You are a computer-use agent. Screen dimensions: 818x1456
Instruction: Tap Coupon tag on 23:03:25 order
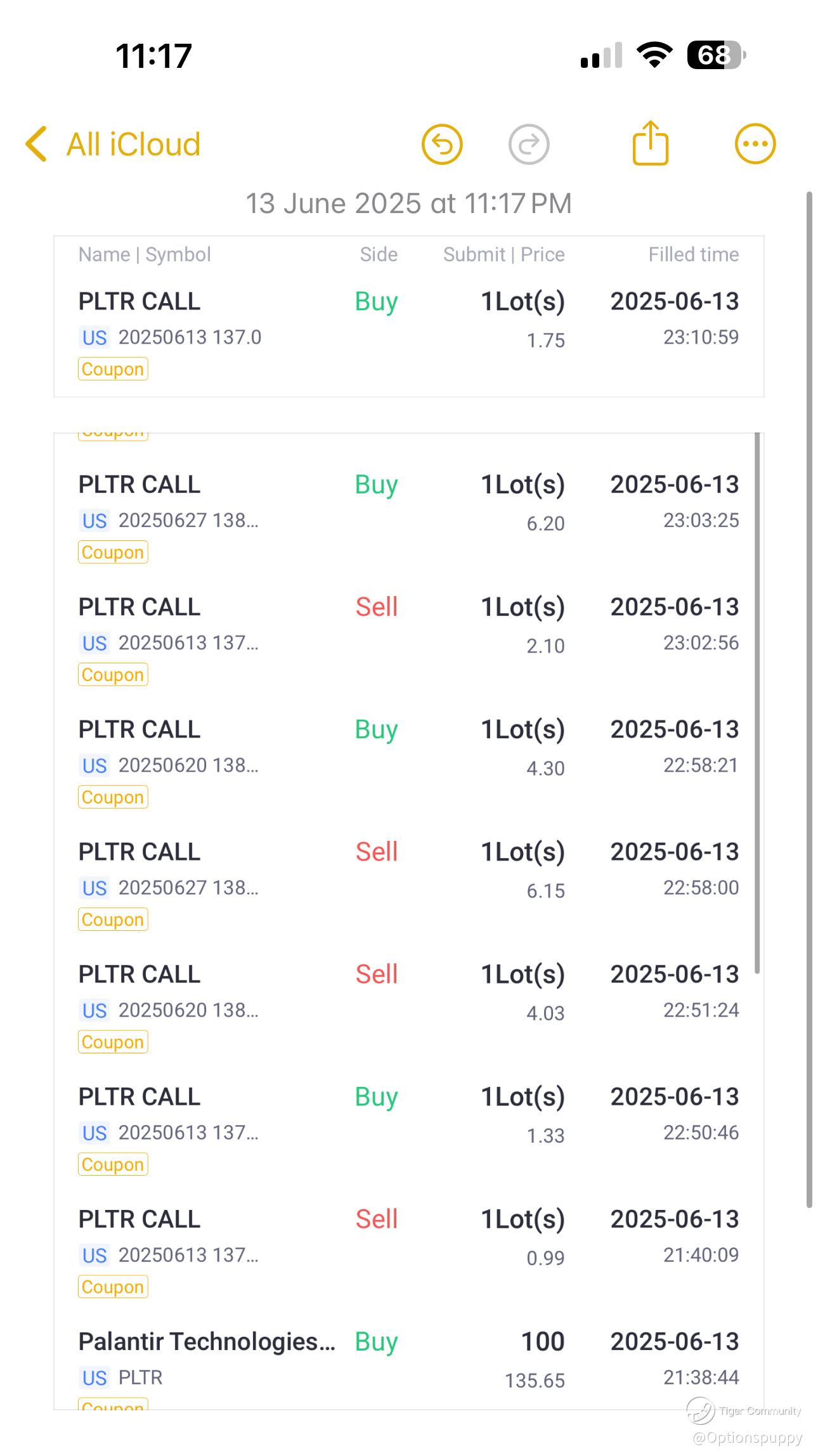tap(113, 552)
